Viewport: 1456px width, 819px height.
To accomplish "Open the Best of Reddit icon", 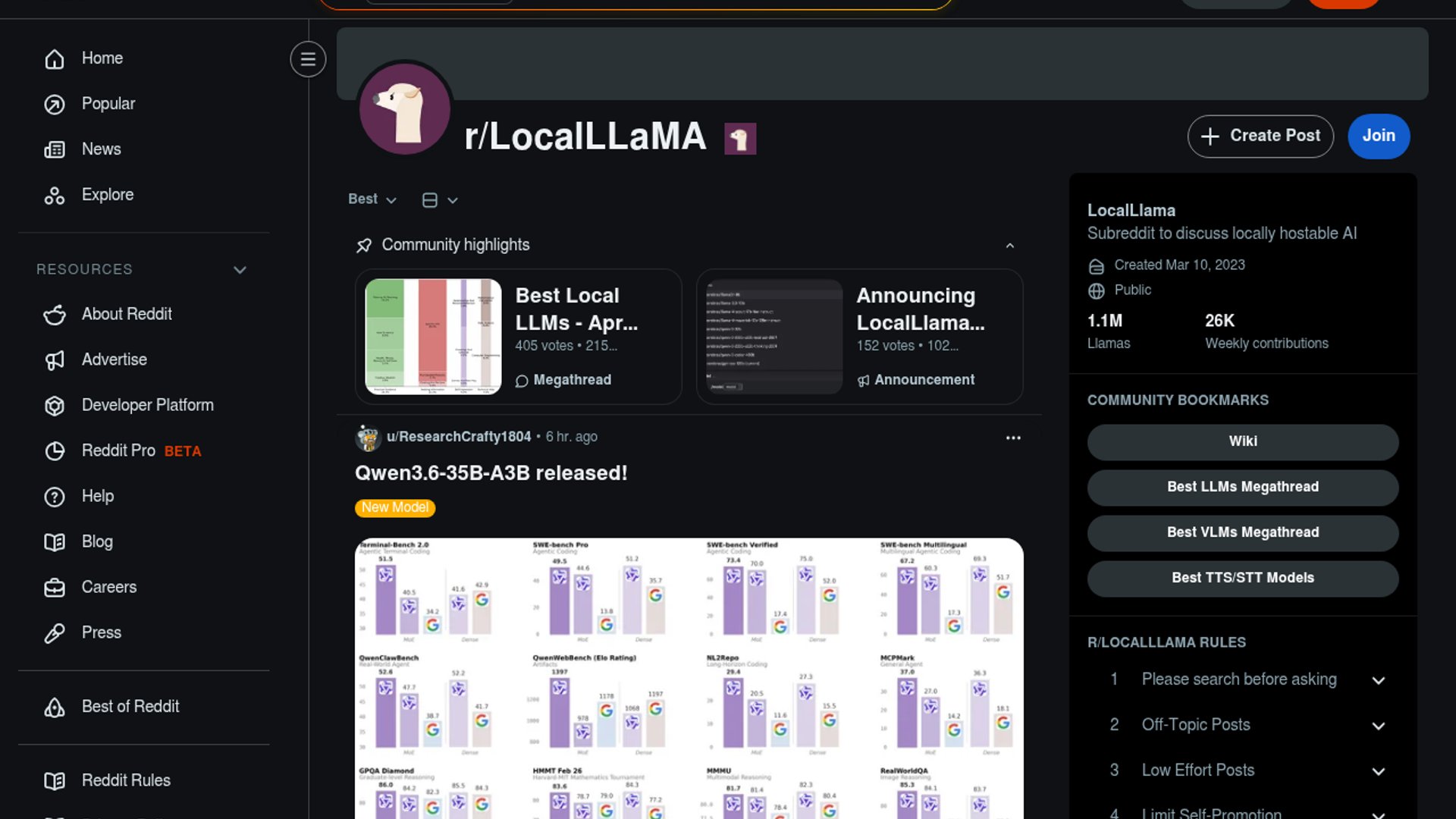I will click(55, 707).
